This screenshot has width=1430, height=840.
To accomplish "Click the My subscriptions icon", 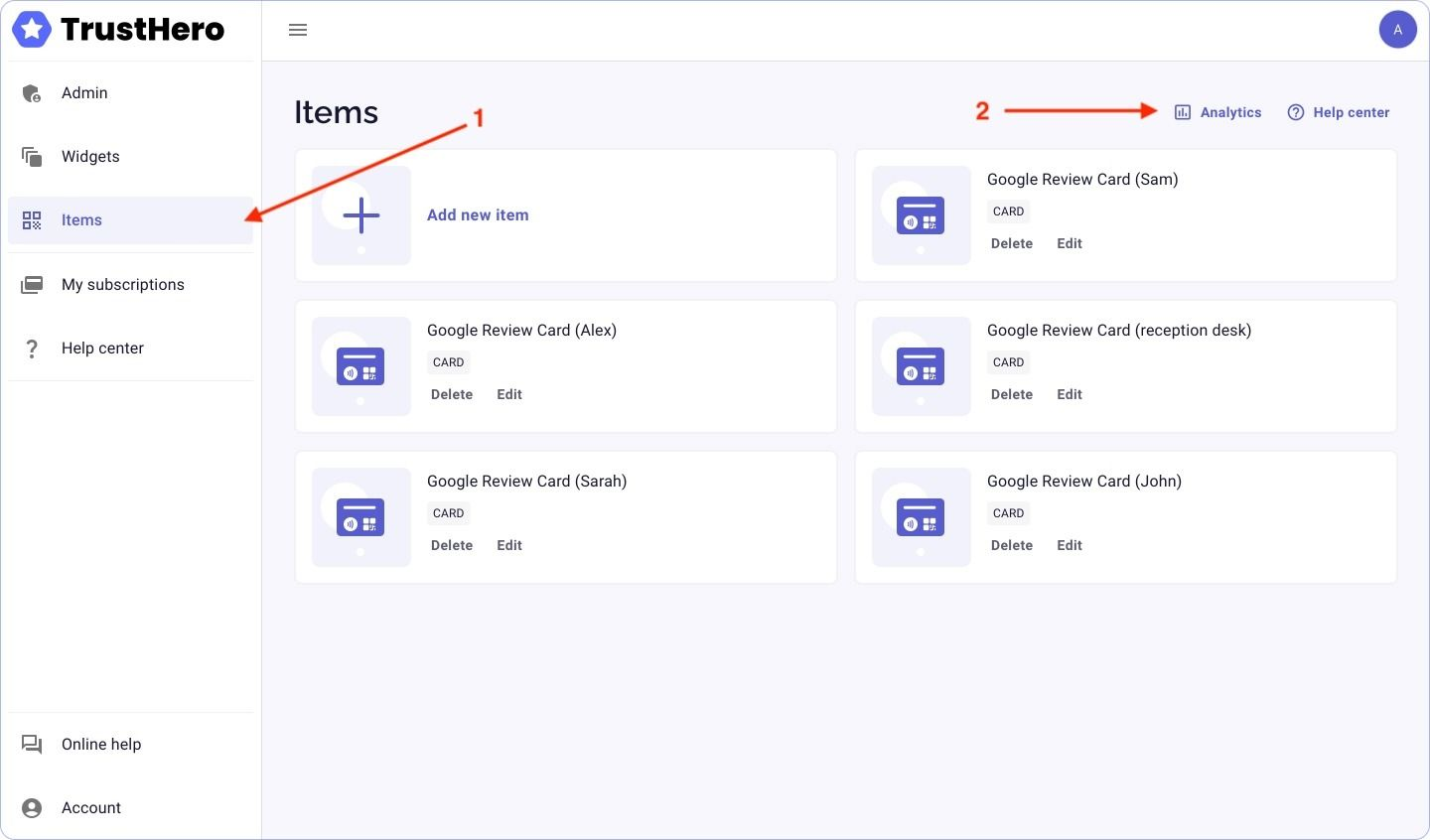I will [x=32, y=285].
